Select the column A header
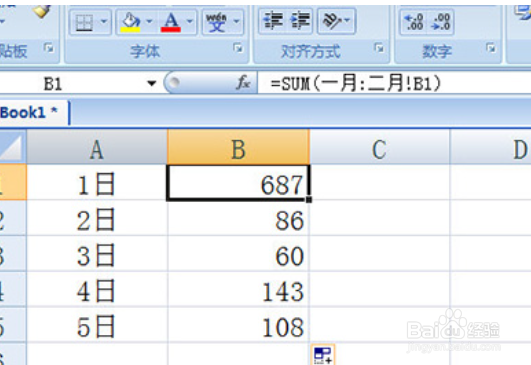 pyautogui.click(x=97, y=147)
